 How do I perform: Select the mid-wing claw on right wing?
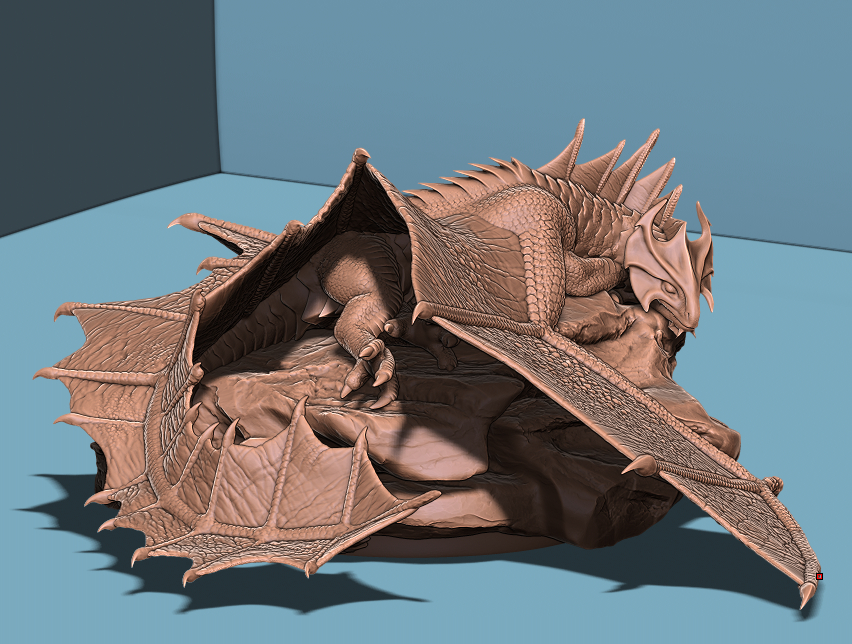tap(640, 465)
